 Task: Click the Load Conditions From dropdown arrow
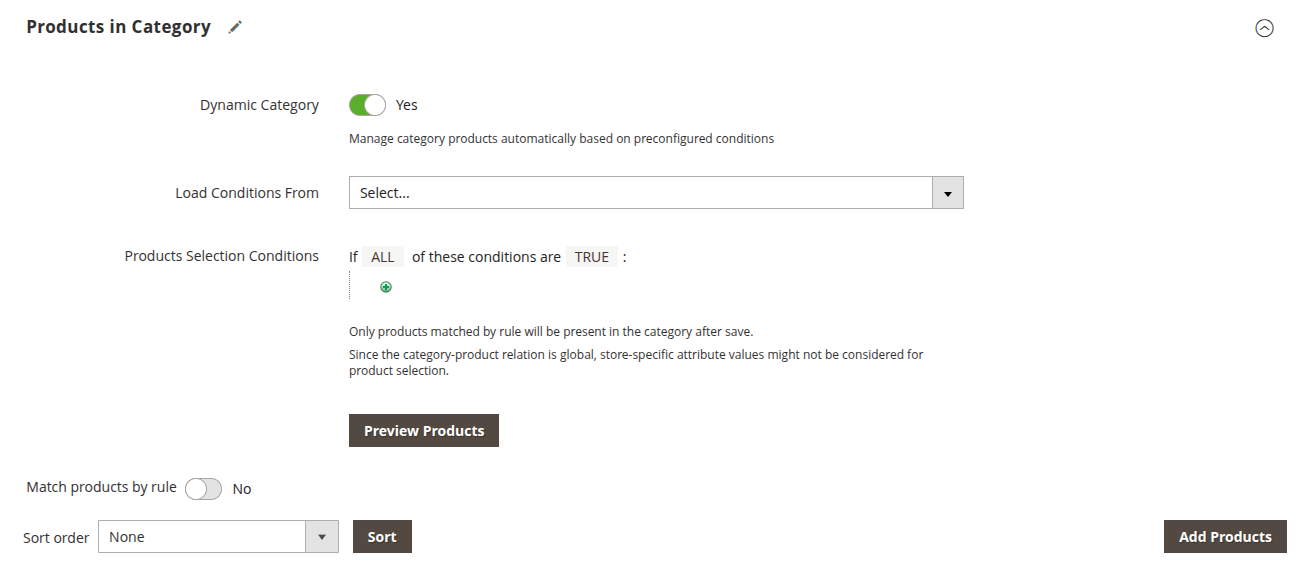947,193
